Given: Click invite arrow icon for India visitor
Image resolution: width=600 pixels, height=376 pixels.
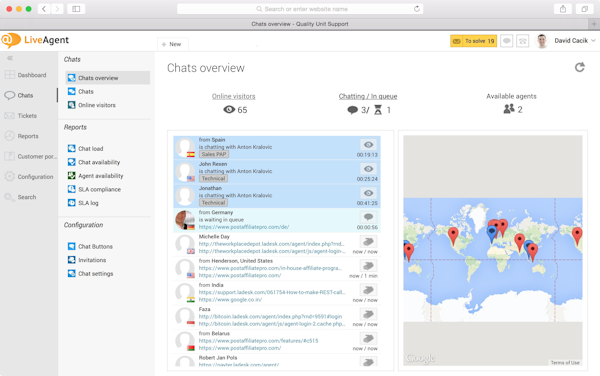Looking at the screenshot, I should (x=368, y=290).
